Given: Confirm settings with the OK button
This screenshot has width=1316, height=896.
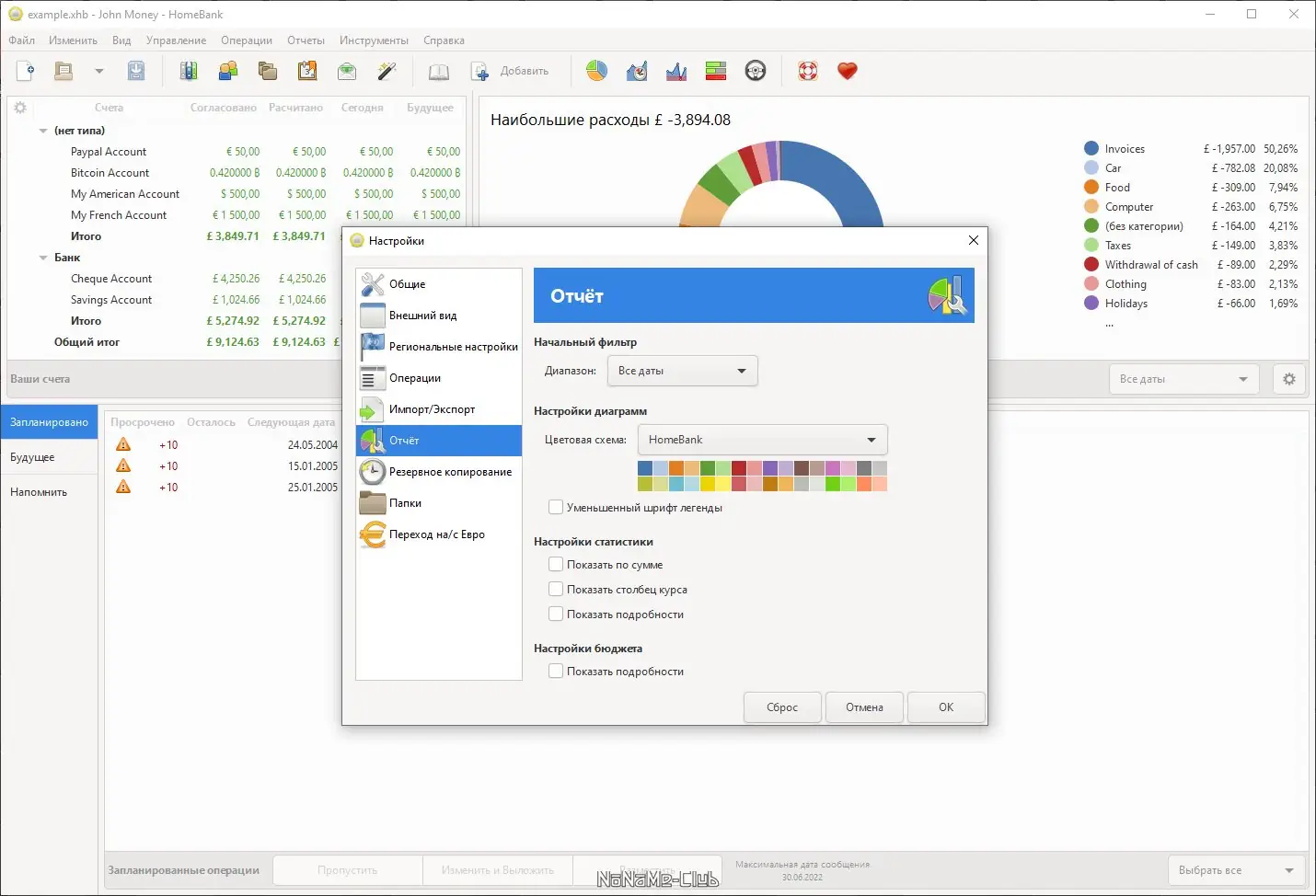Looking at the screenshot, I should [x=946, y=707].
